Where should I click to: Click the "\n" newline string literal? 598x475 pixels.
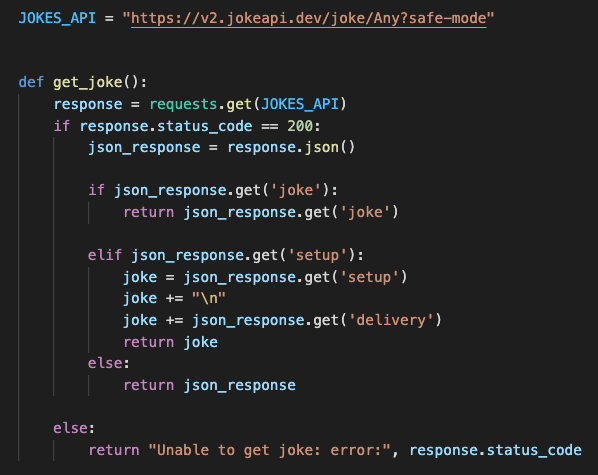(209, 298)
